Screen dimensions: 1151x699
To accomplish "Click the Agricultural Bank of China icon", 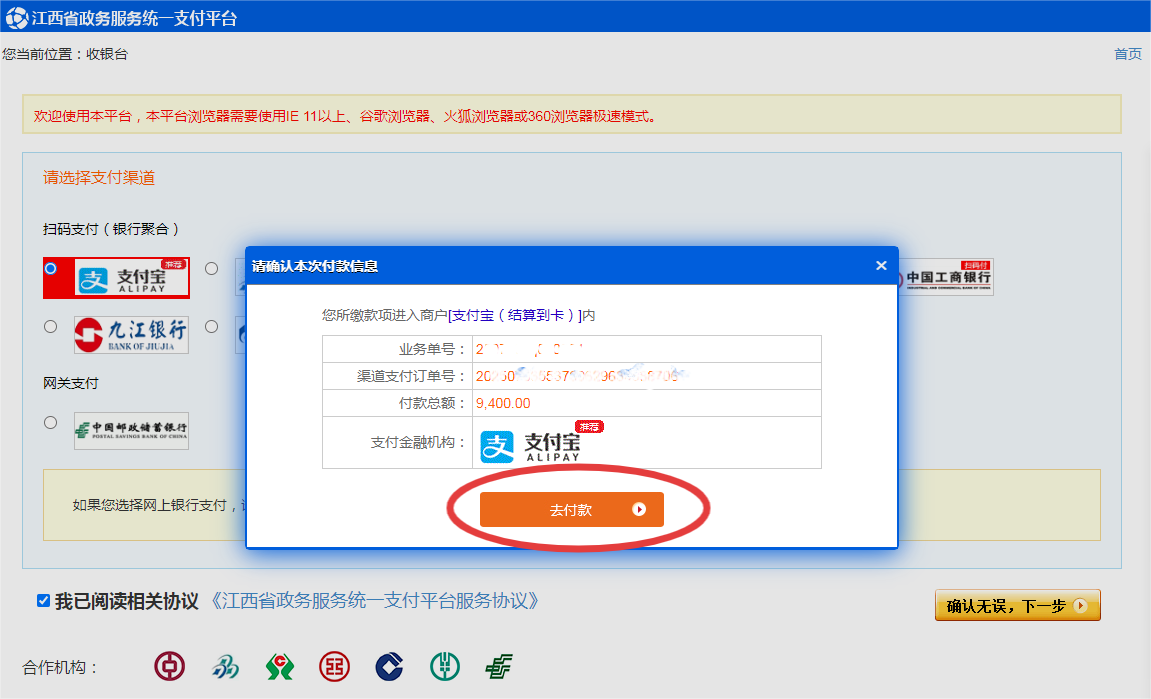I will (x=445, y=667).
